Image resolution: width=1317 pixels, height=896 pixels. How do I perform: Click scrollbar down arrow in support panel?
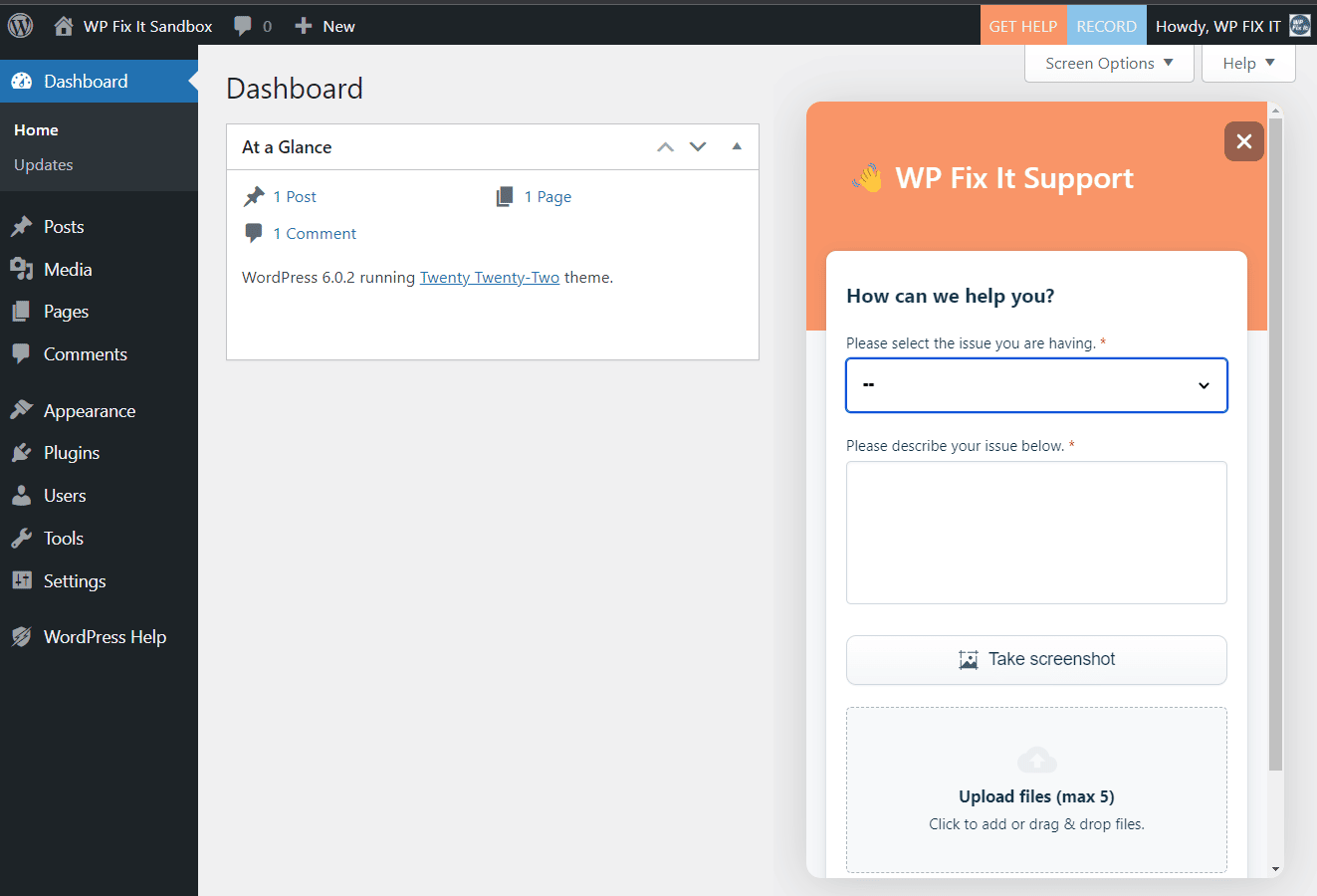tap(1276, 869)
